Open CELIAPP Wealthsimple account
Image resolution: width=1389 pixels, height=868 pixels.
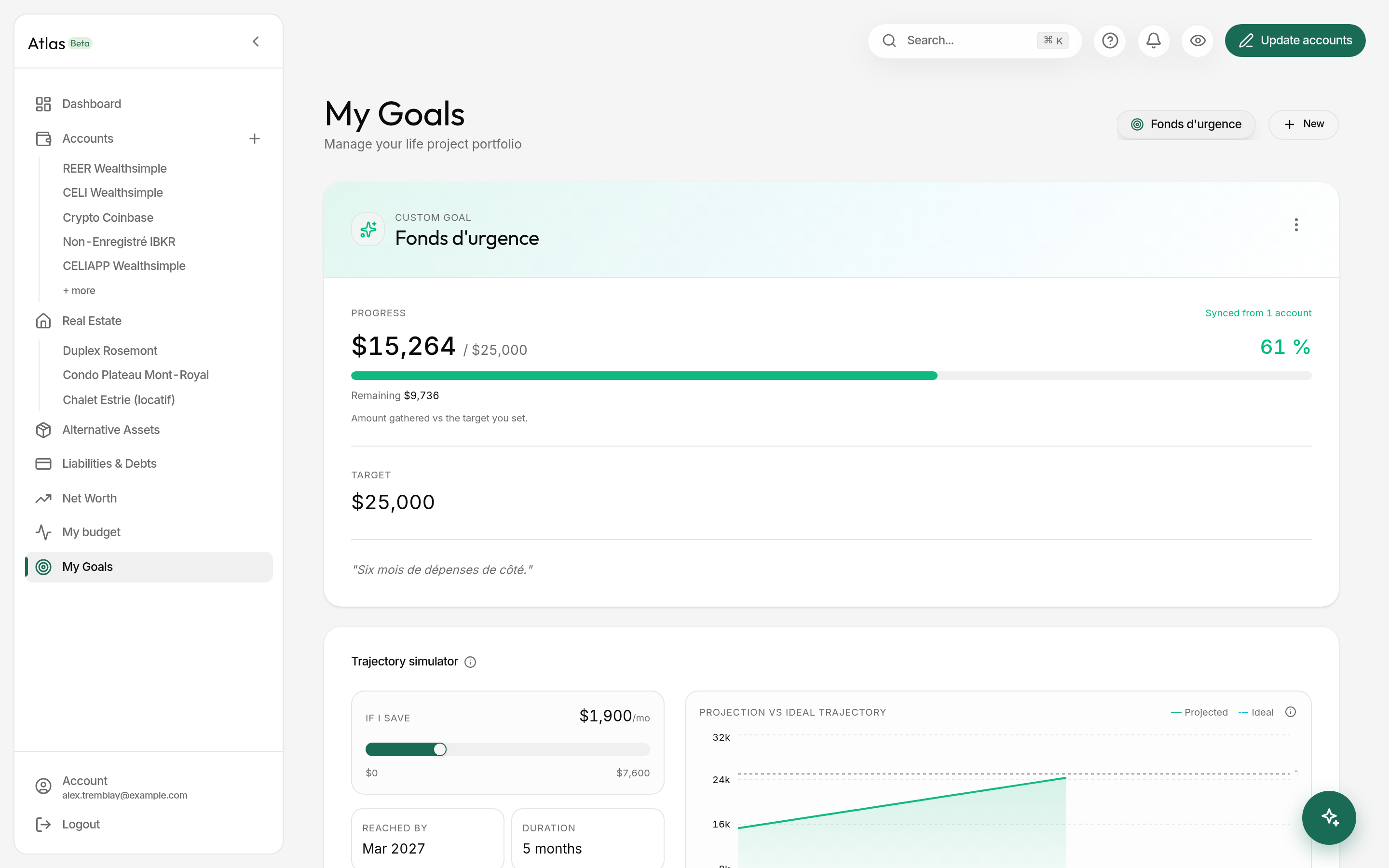[124, 266]
